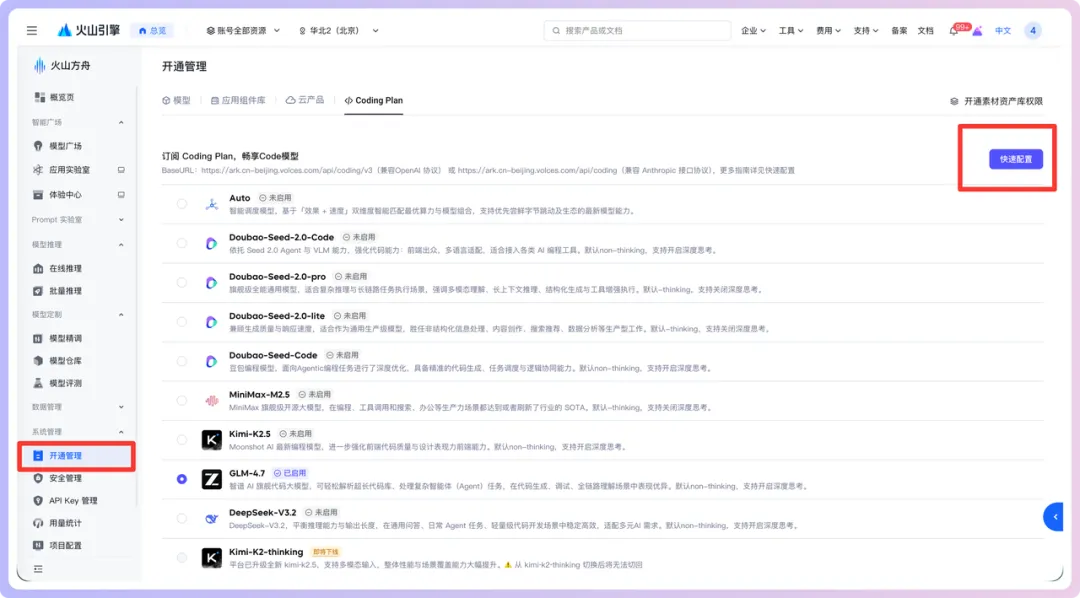Select the Doubao-Seed-2.0-Code radio button
1080x598 pixels.
tap(182, 243)
